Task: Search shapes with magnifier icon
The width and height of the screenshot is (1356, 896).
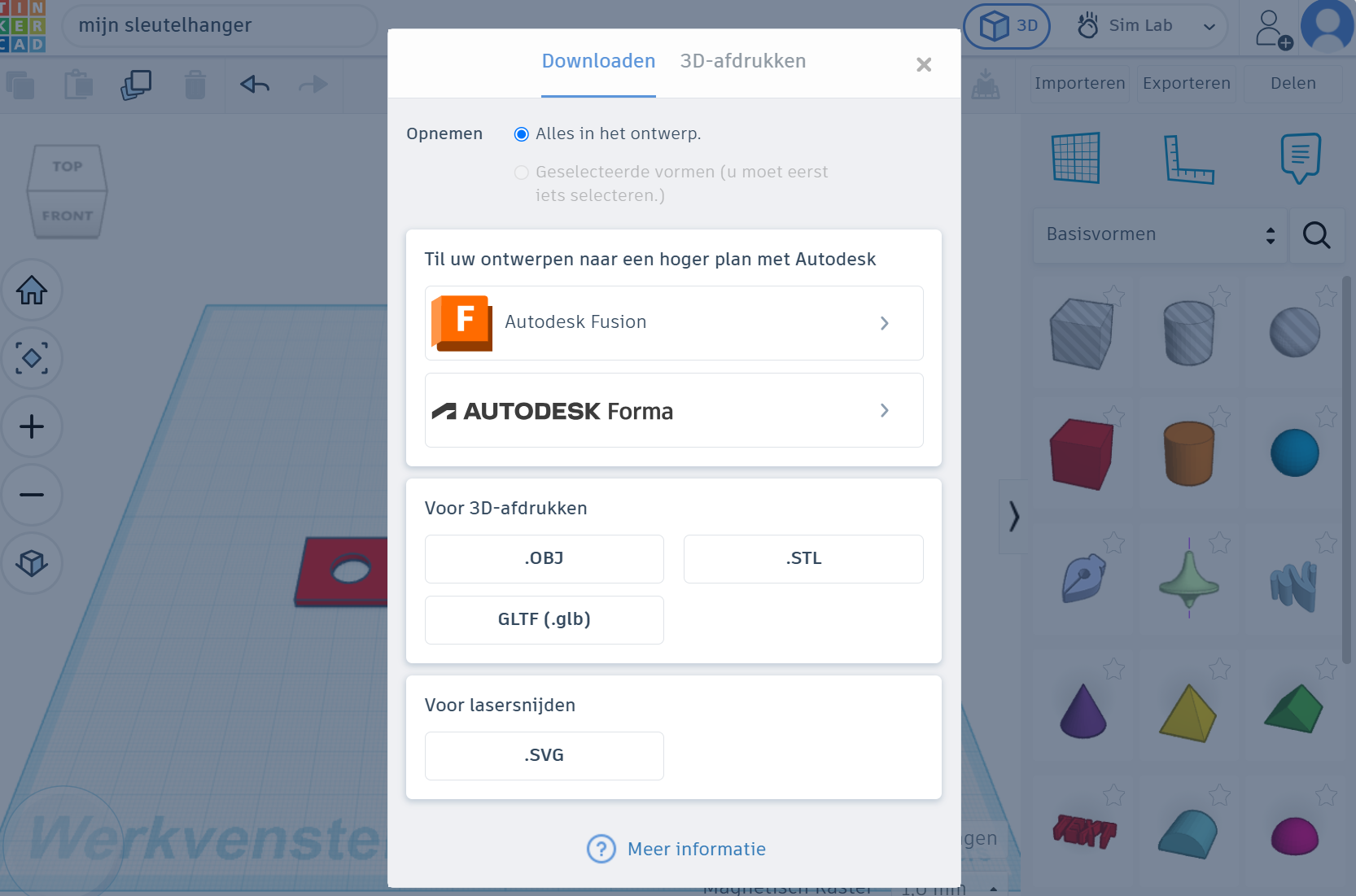Action: tap(1316, 235)
